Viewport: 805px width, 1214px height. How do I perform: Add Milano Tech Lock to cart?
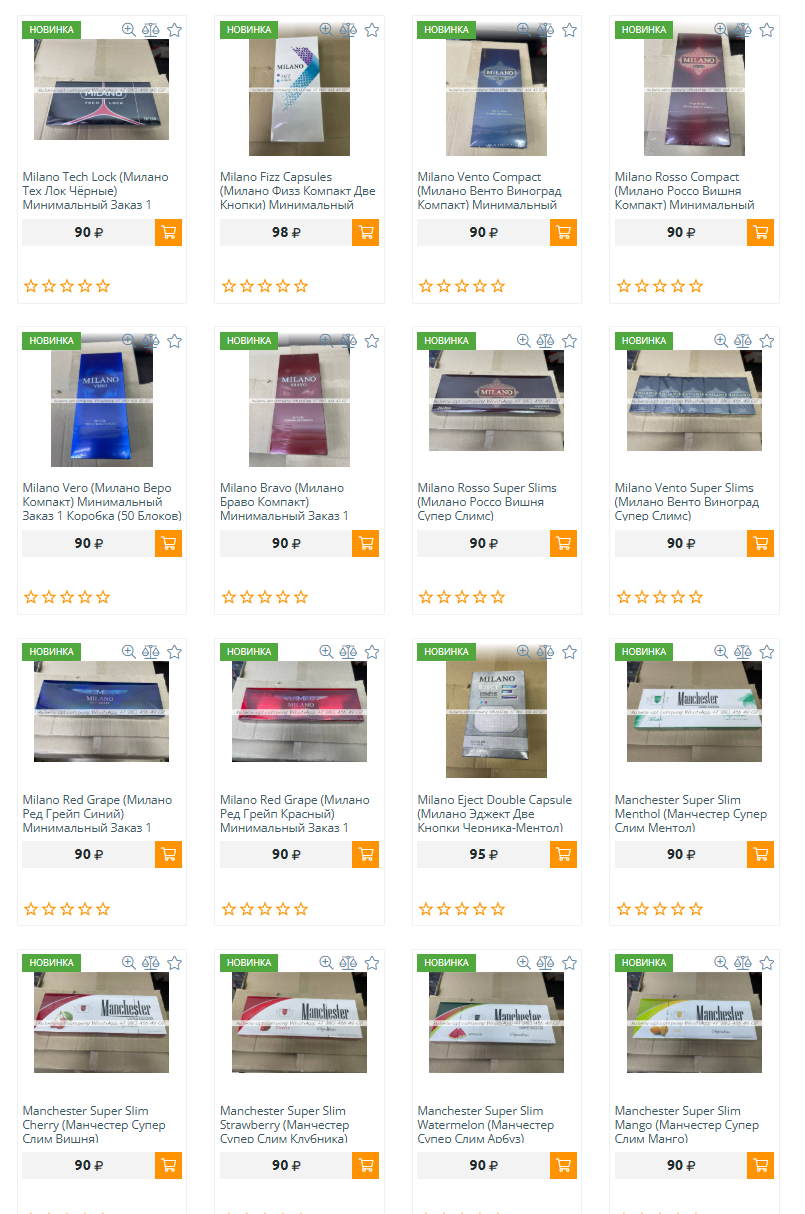coord(169,232)
